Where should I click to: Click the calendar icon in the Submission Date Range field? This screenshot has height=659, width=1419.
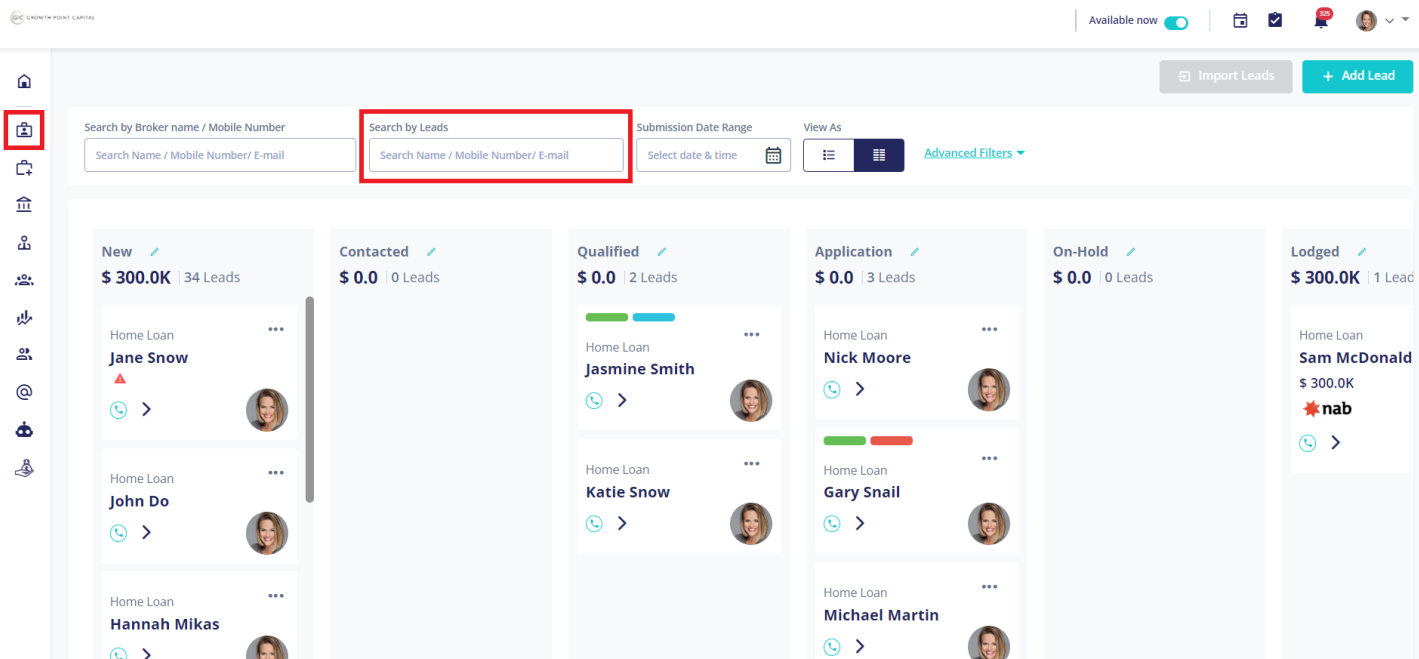pos(773,155)
